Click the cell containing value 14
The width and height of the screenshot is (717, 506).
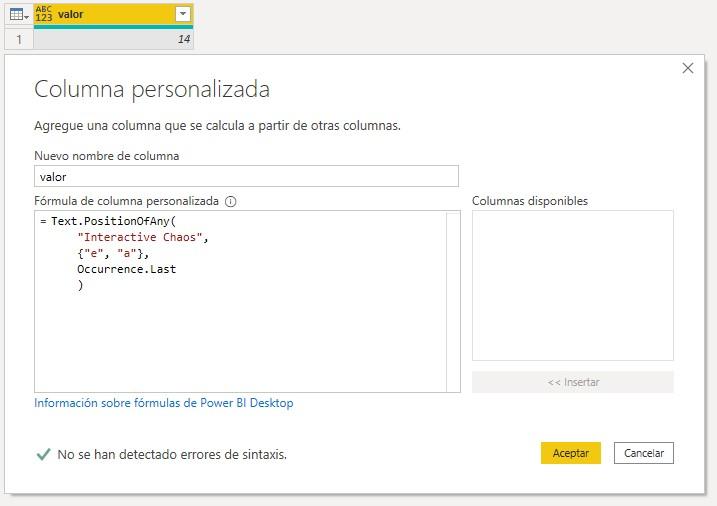(115, 39)
